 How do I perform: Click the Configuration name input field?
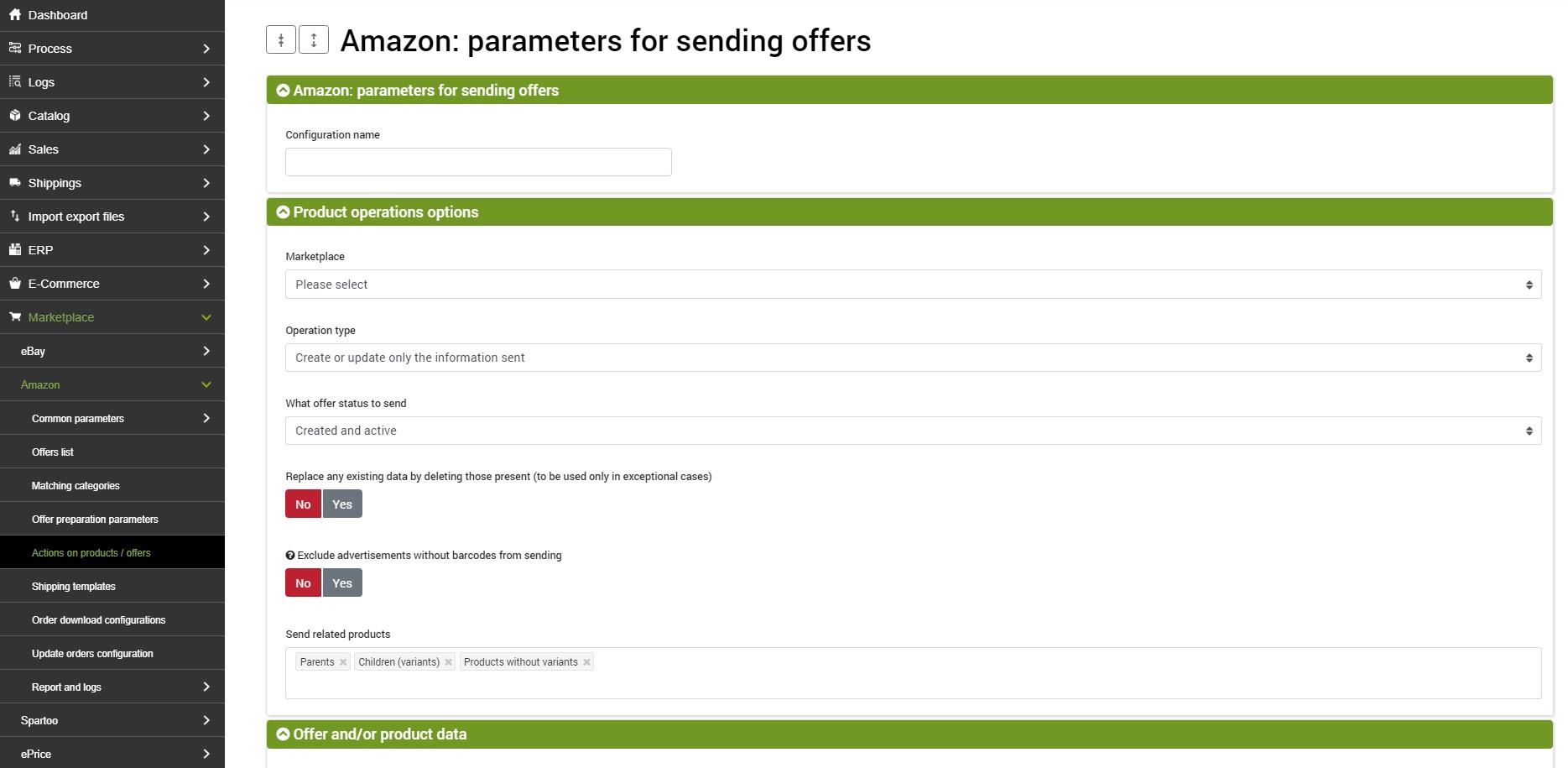(478, 162)
